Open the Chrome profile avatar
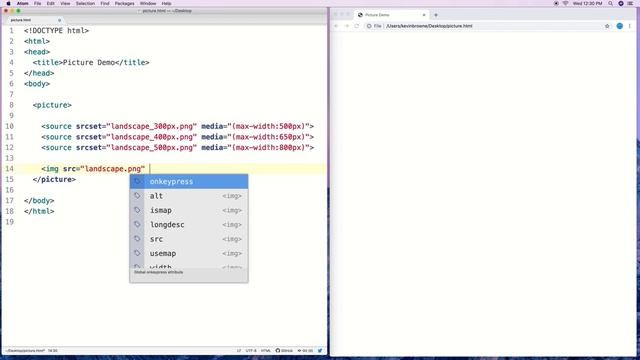Viewport: 640px width, 360px height. point(620,26)
